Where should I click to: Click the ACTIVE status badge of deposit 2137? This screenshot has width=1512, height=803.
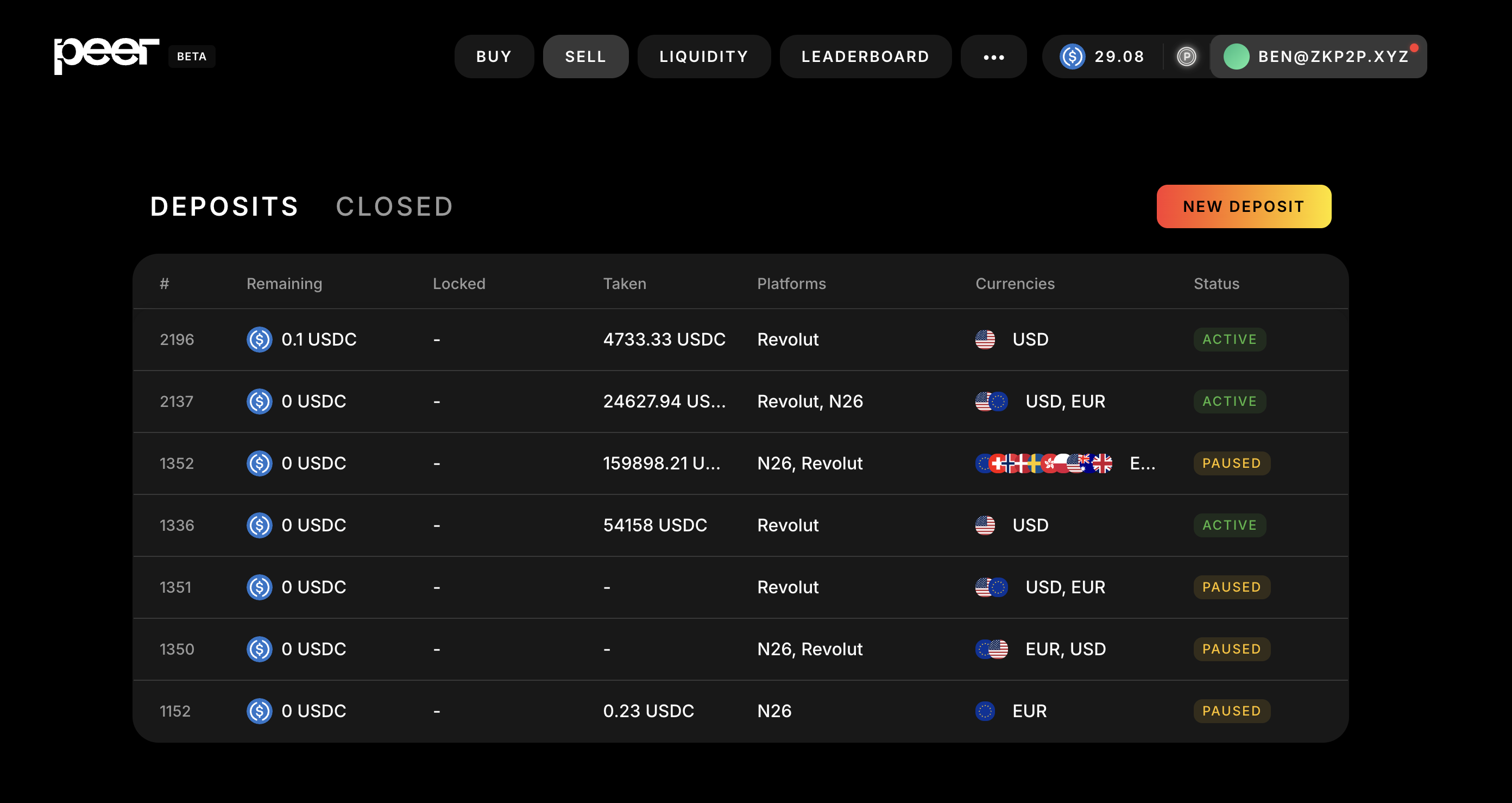pos(1229,401)
